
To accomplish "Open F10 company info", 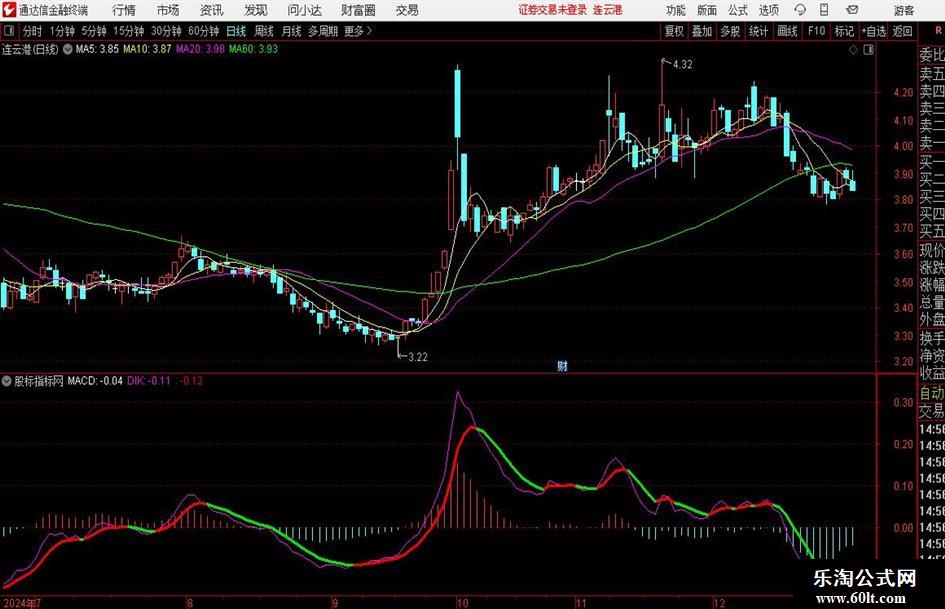I will [816, 31].
